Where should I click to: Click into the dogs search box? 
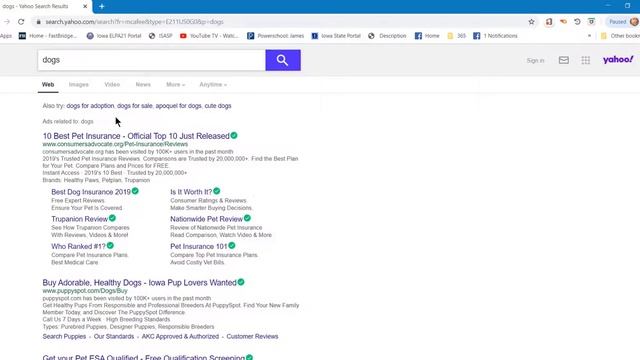coord(151,60)
